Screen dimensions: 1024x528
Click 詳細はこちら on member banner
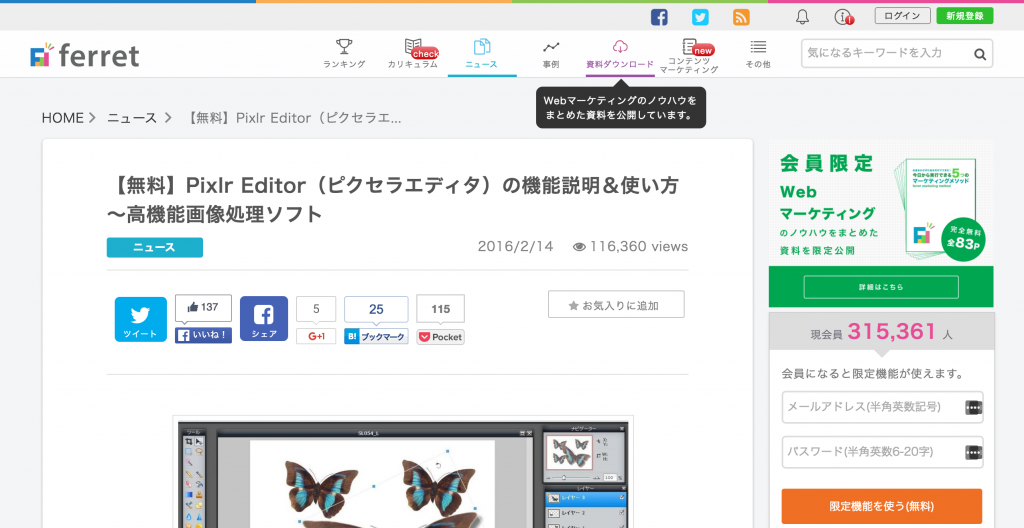(881, 287)
